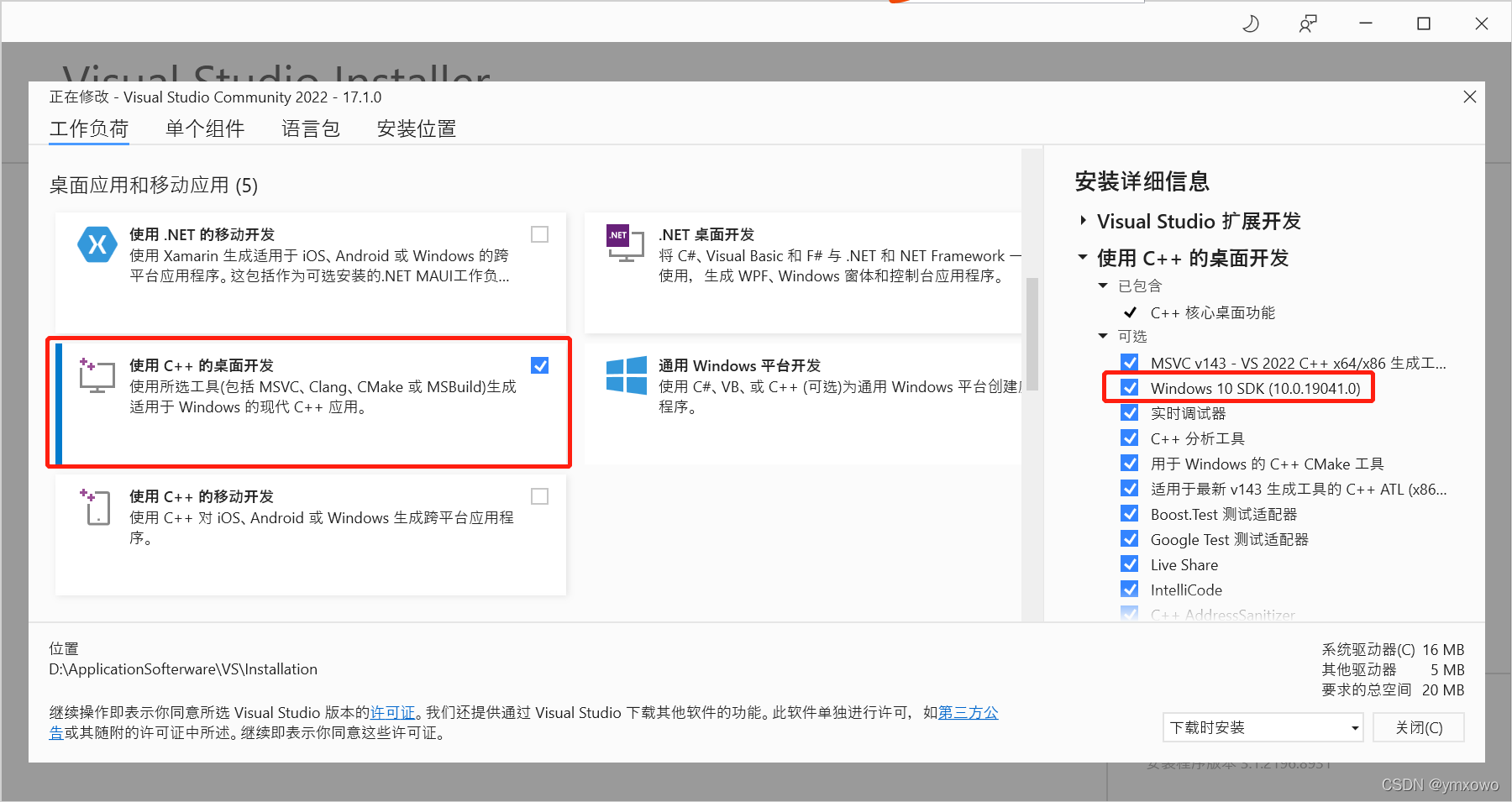This screenshot has height=802, width=1512.
Task: Uncheck the IntelliCode checkbox
Action: coord(1130,590)
